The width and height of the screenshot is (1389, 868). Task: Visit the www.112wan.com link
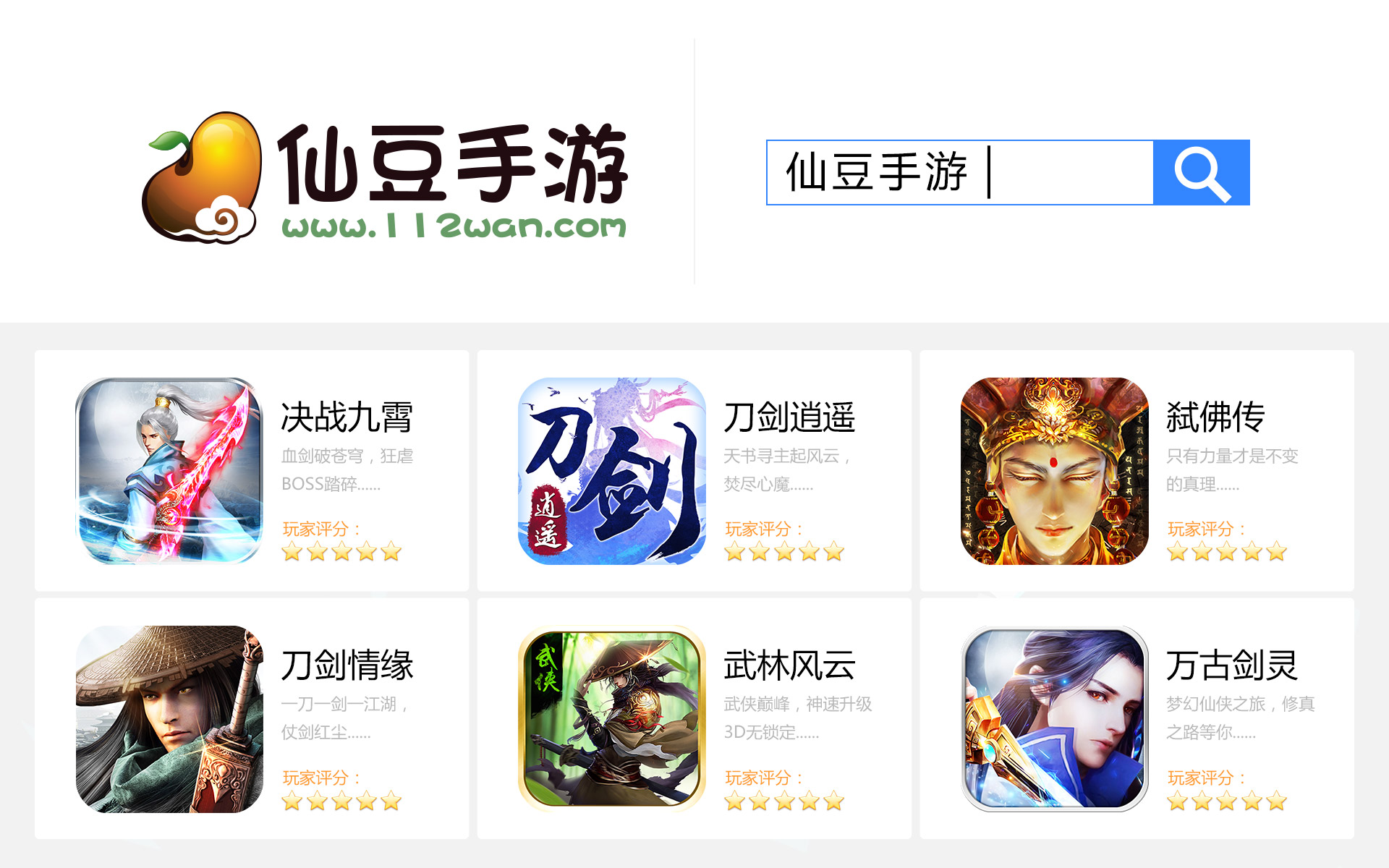454,226
